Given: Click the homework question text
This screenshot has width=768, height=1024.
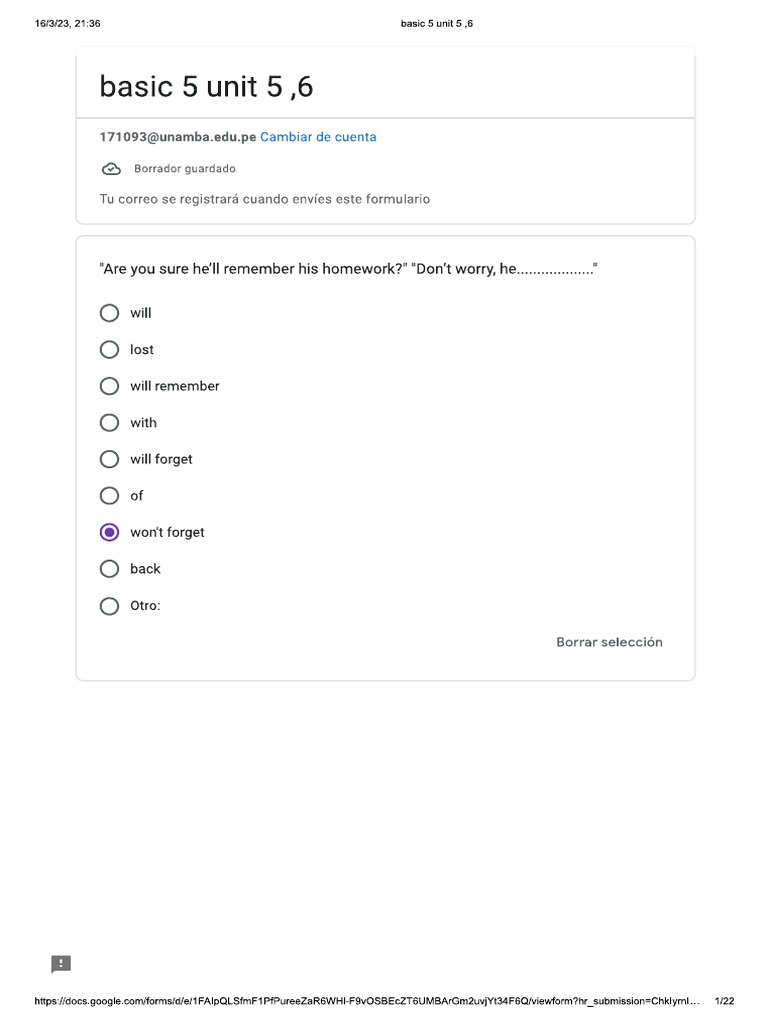Looking at the screenshot, I should [x=348, y=269].
